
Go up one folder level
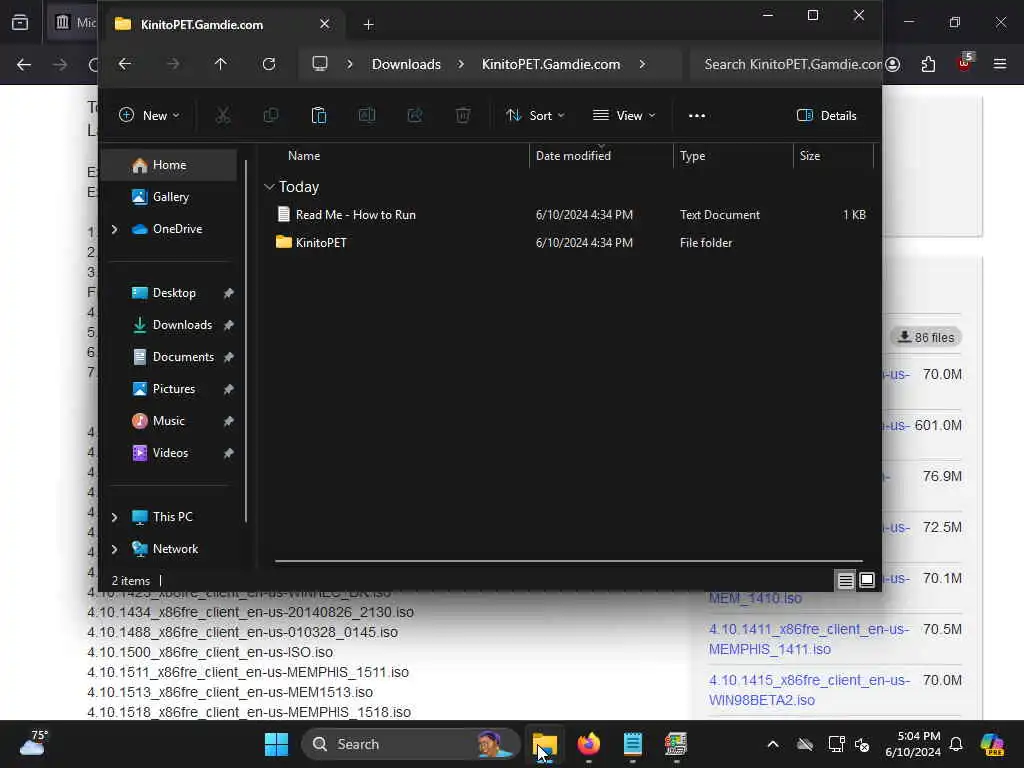(221, 64)
